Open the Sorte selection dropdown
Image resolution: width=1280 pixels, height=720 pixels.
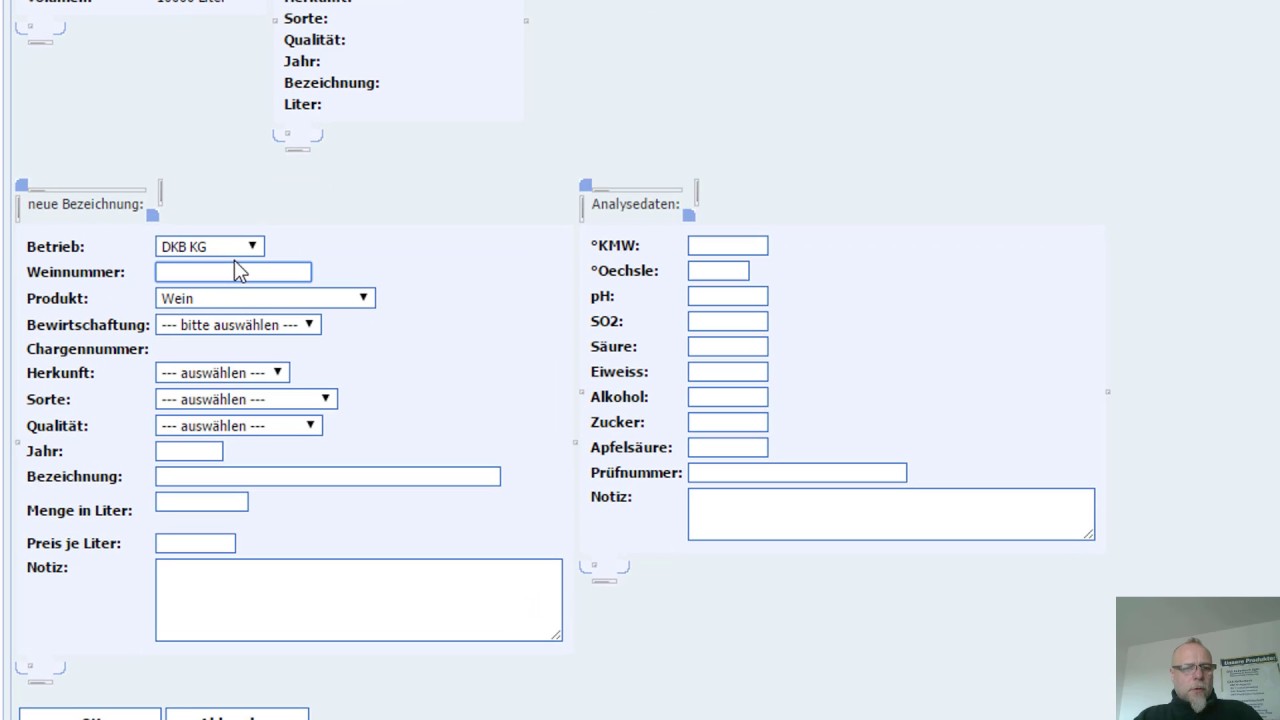point(246,399)
